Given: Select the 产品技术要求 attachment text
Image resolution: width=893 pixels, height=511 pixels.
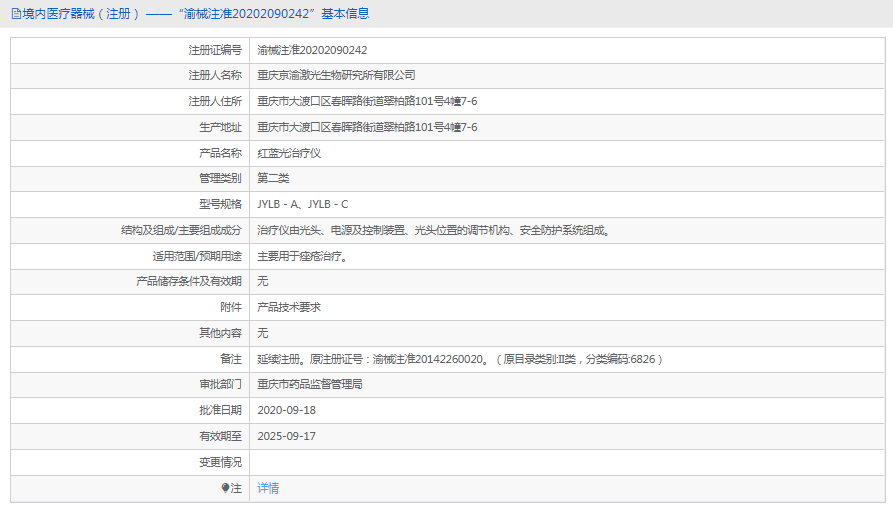Looking at the screenshot, I should tap(289, 307).
